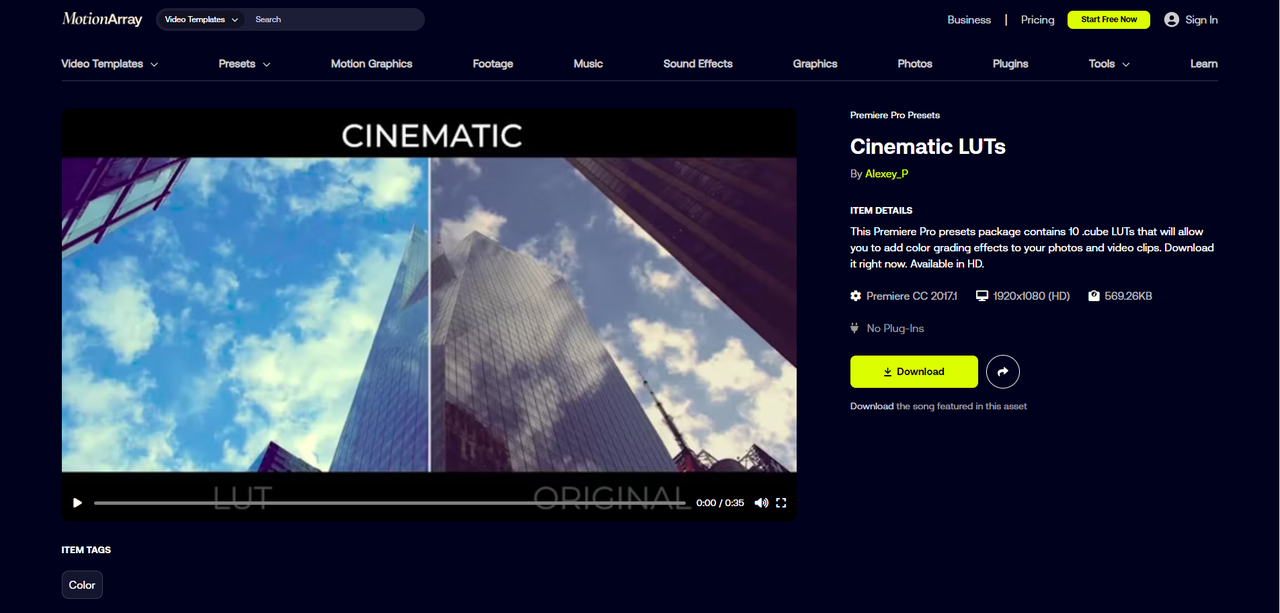The width and height of the screenshot is (1280, 613).
Task: Click the MotionArray logo
Action: [x=102, y=19]
